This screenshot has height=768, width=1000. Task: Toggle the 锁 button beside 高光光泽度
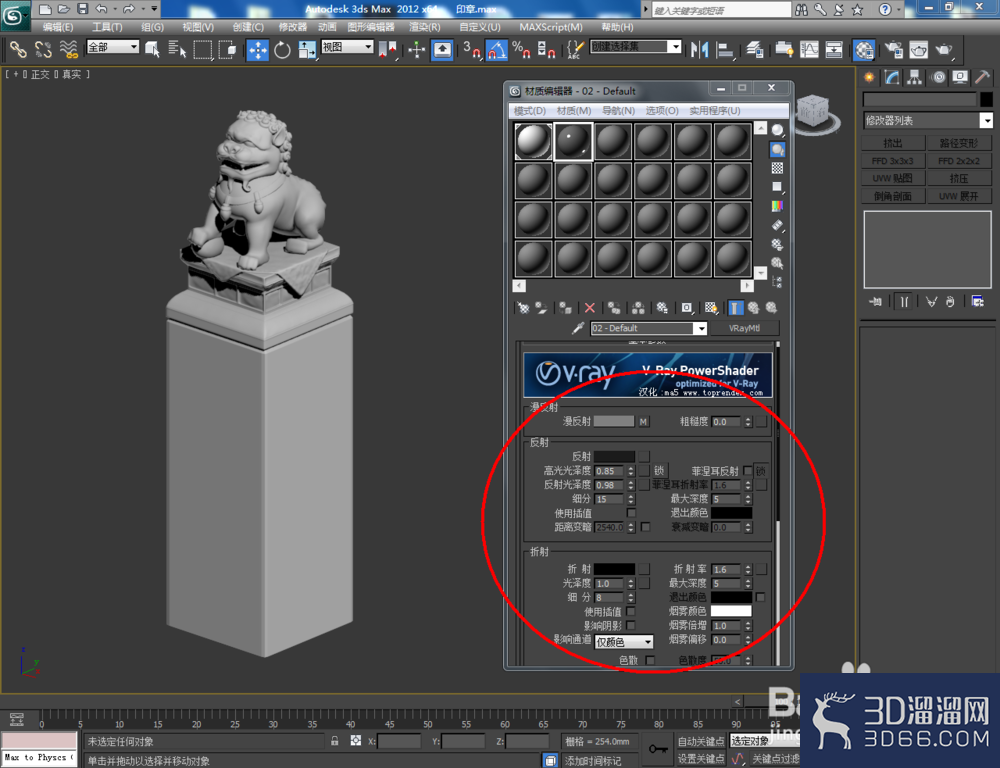[659, 471]
